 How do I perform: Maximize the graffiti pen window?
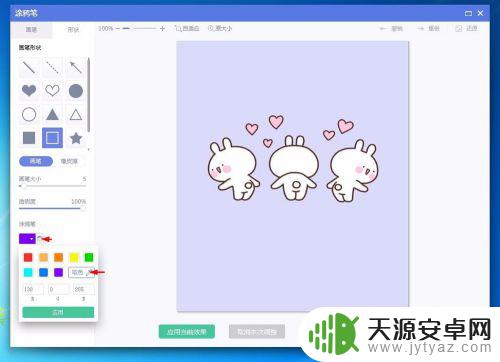[468, 13]
